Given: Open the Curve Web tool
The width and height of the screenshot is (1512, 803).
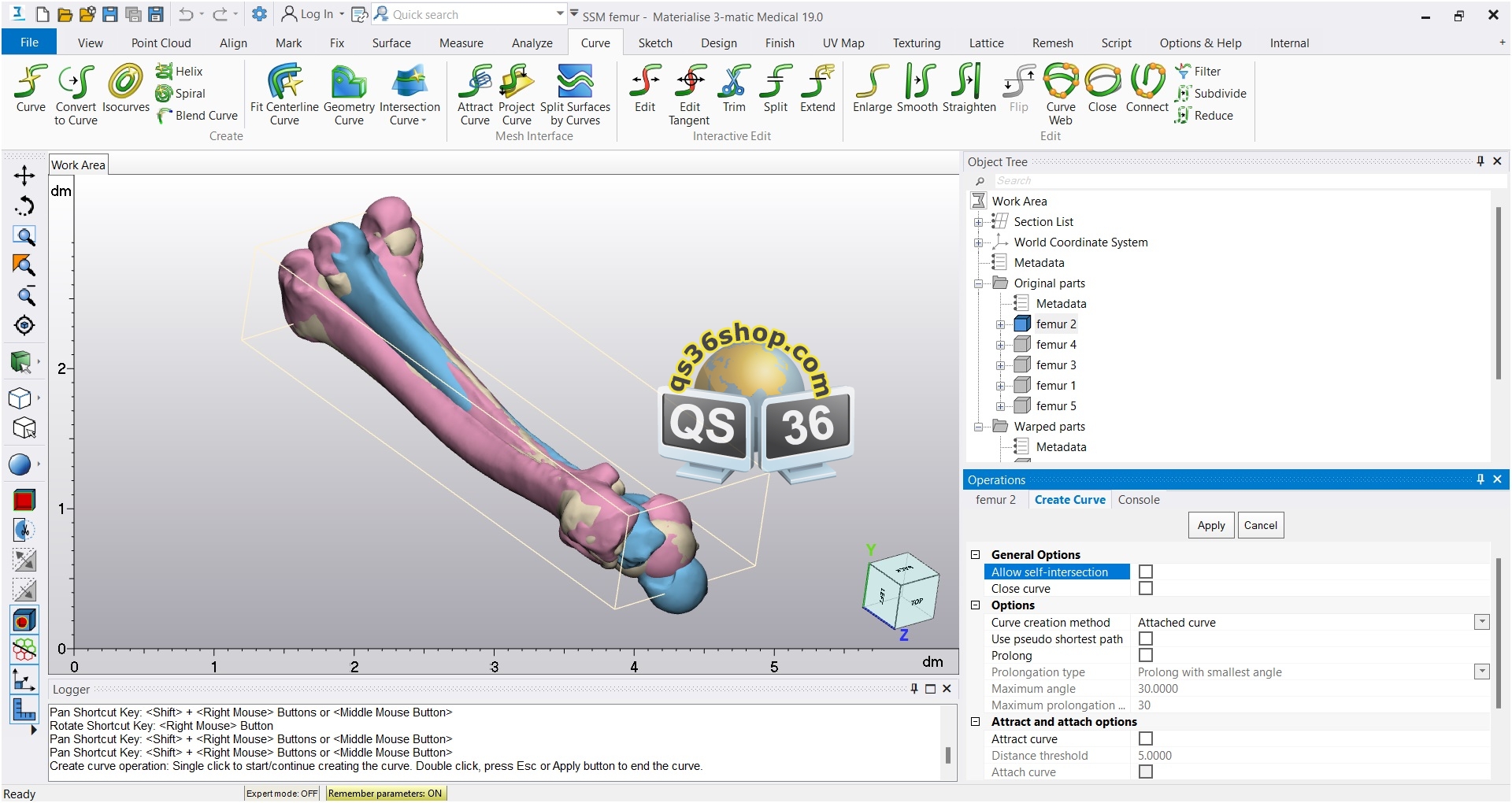Looking at the screenshot, I should tap(1061, 95).
